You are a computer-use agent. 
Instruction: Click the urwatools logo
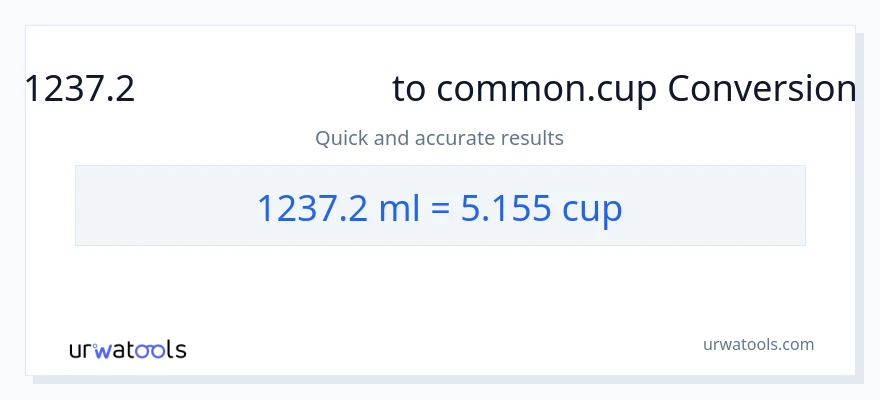tap(127, 350)
